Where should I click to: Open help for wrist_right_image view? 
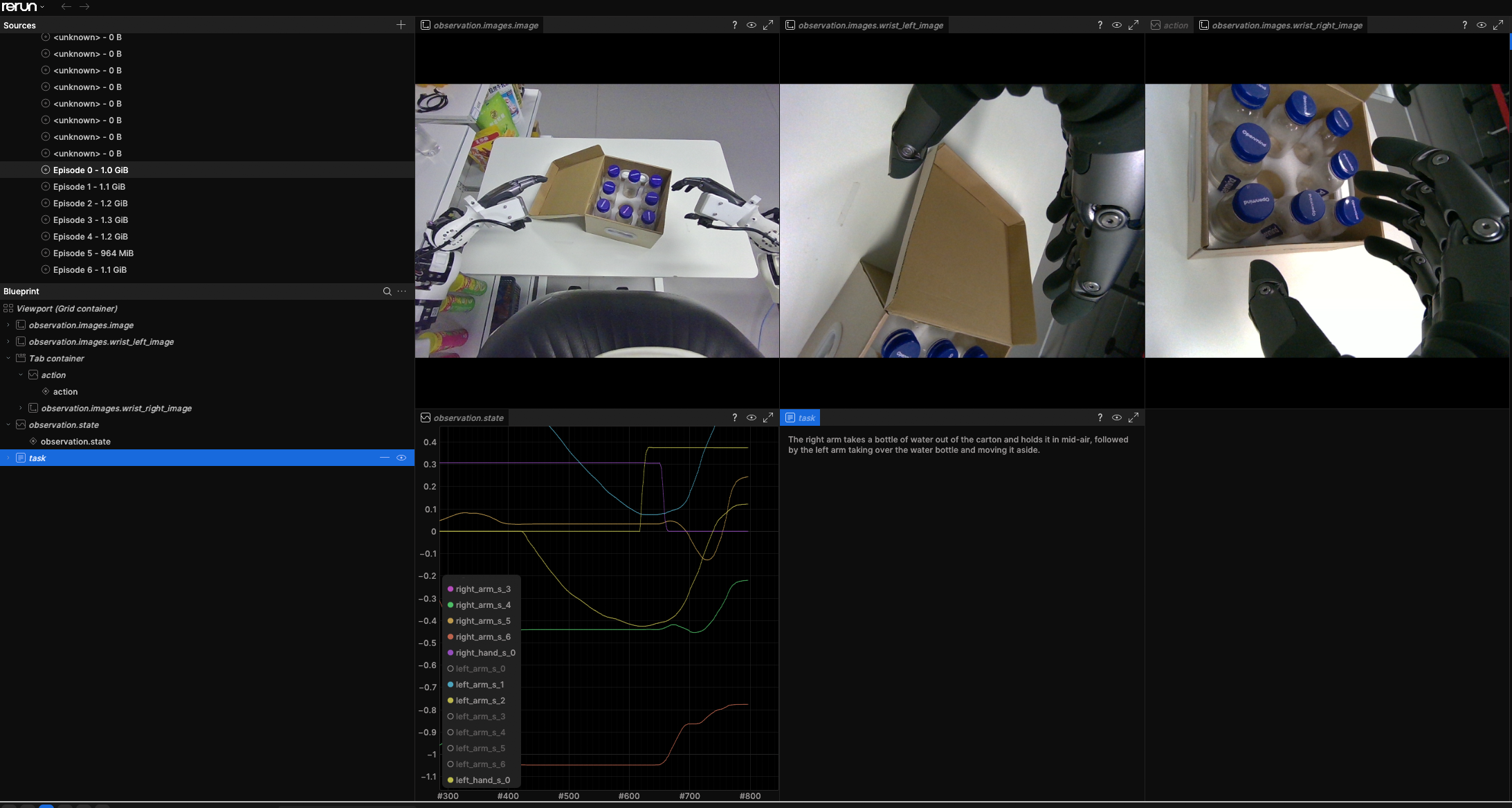(1465, 25)
